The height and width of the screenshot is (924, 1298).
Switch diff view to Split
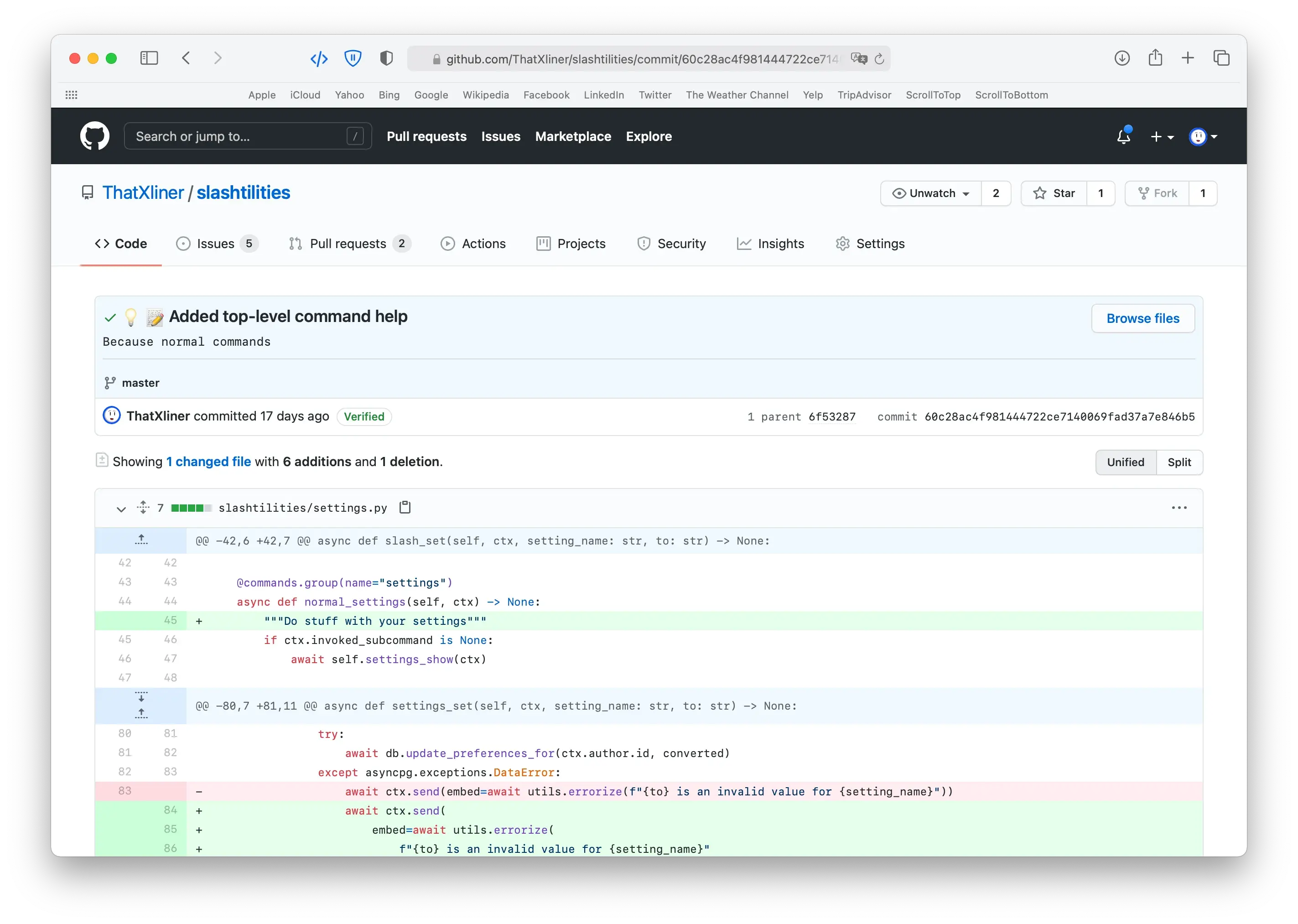(1179, 462)
